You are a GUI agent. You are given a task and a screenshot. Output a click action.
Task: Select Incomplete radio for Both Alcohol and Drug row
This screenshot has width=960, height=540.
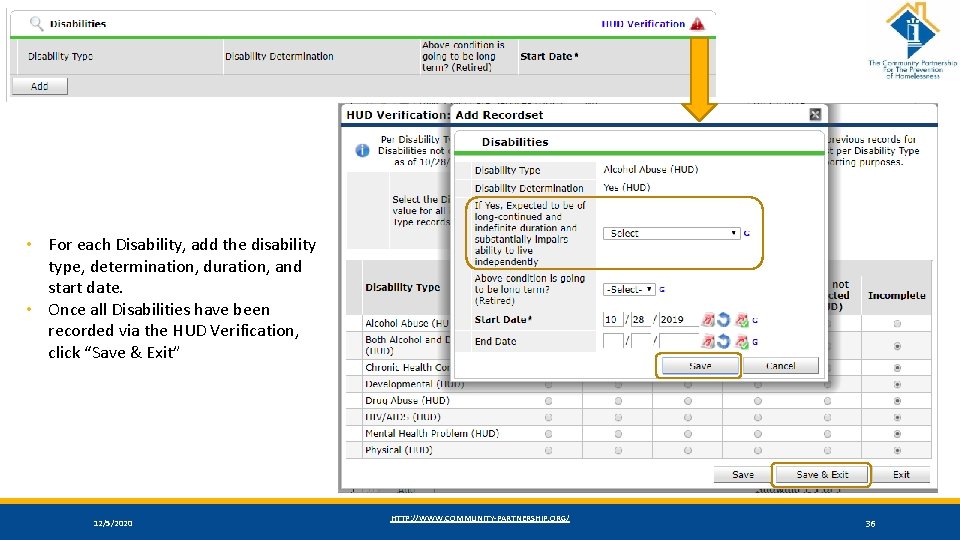(897, 346)
